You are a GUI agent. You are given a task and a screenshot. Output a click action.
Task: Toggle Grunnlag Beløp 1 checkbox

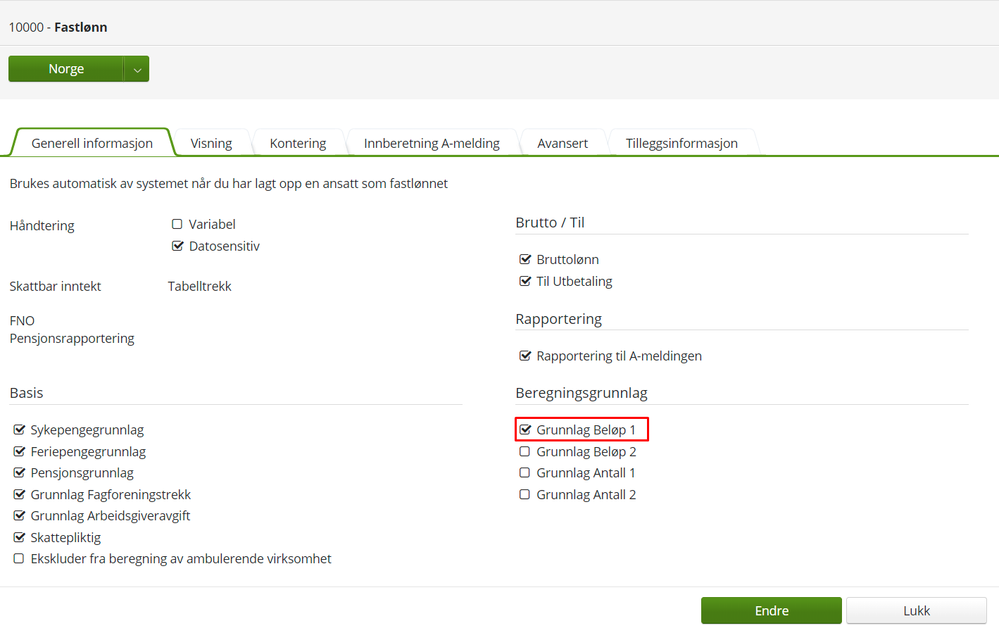[x=525, y=430]
